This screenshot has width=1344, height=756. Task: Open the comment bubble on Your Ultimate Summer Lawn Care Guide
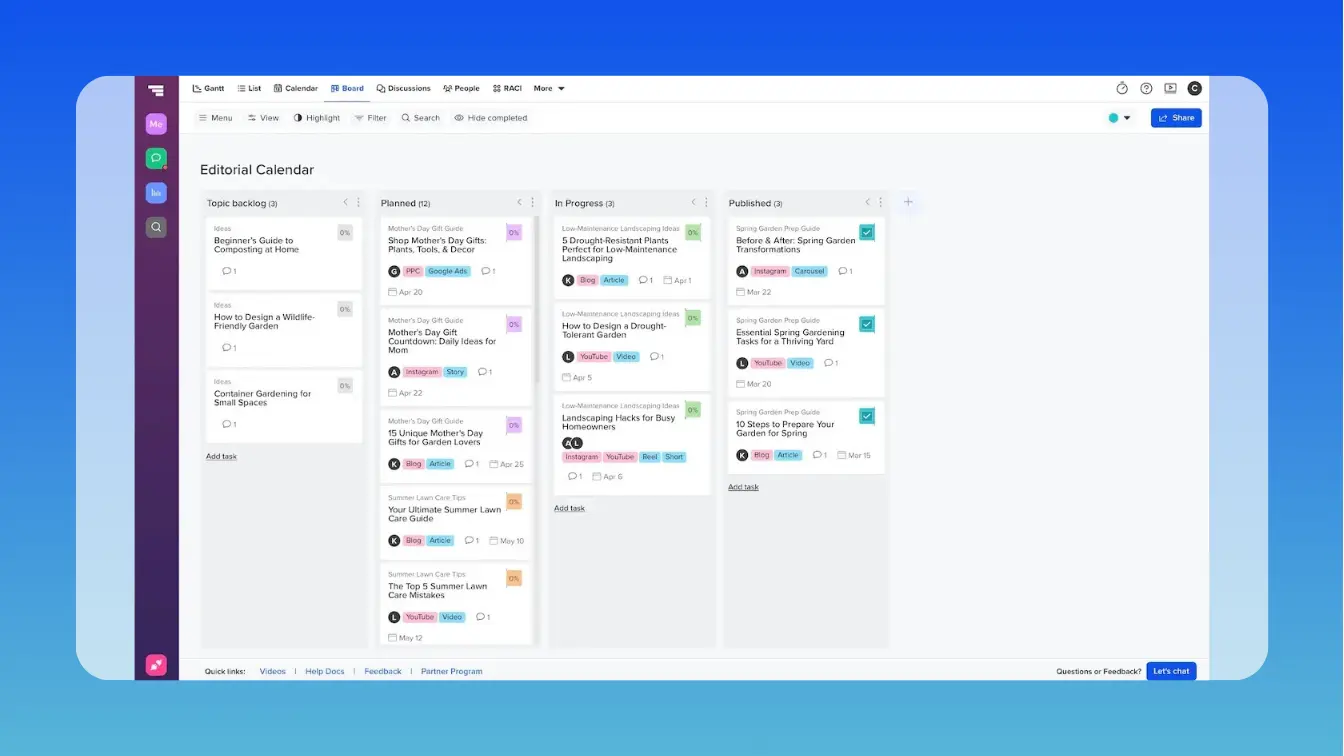click(x=470, y=540)
